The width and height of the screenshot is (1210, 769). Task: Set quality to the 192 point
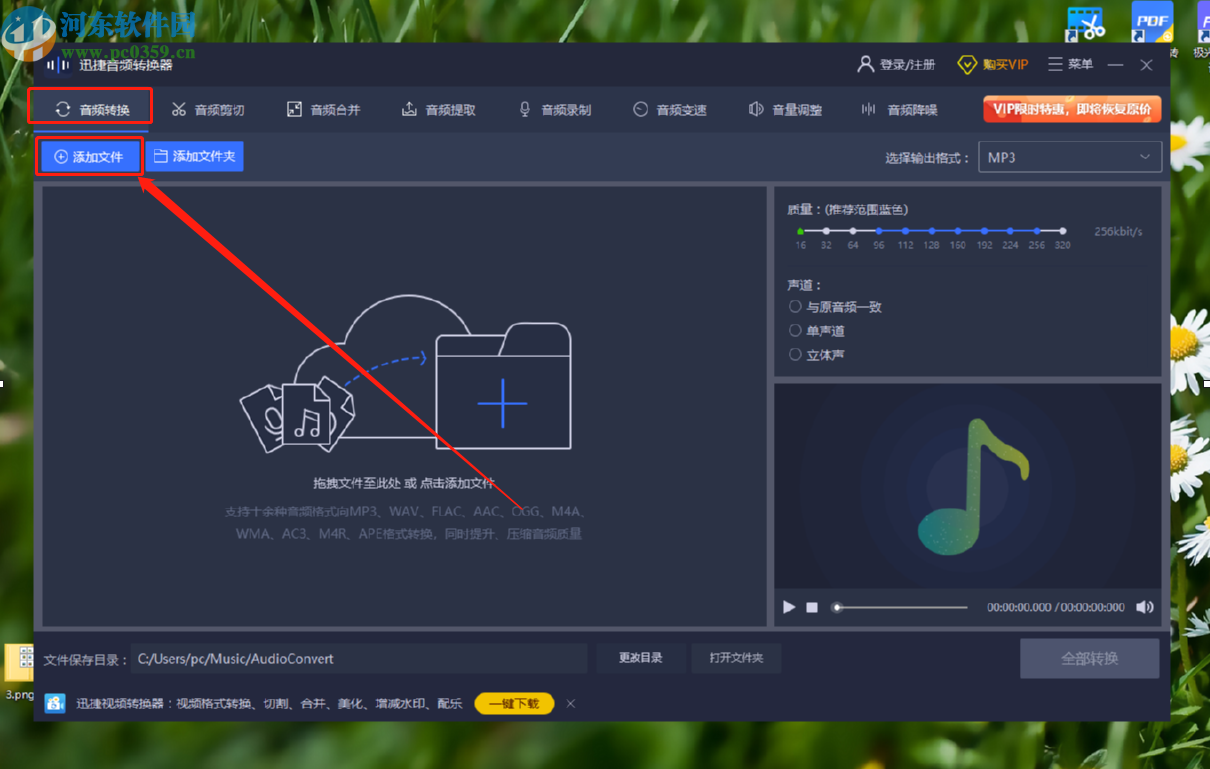pos(984,231)
